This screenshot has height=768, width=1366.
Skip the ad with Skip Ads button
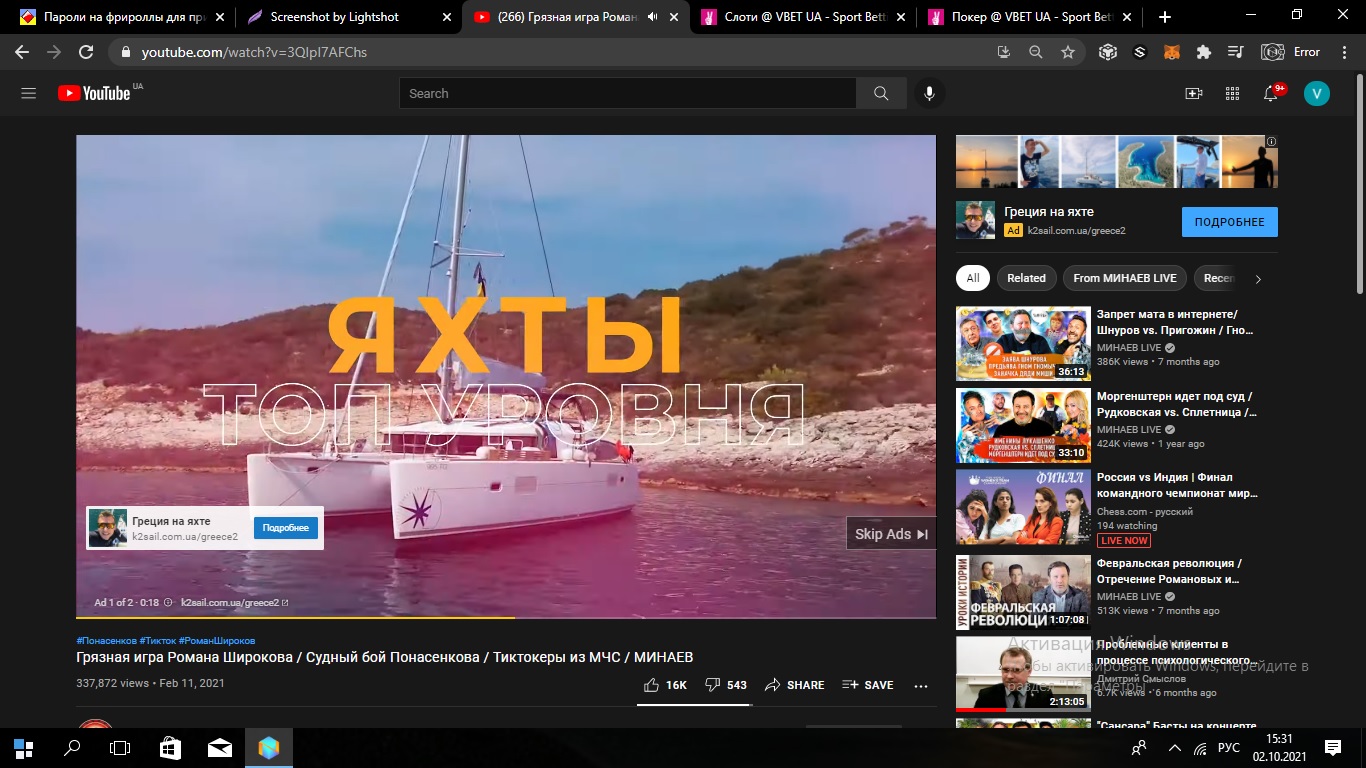pos(891,534)
